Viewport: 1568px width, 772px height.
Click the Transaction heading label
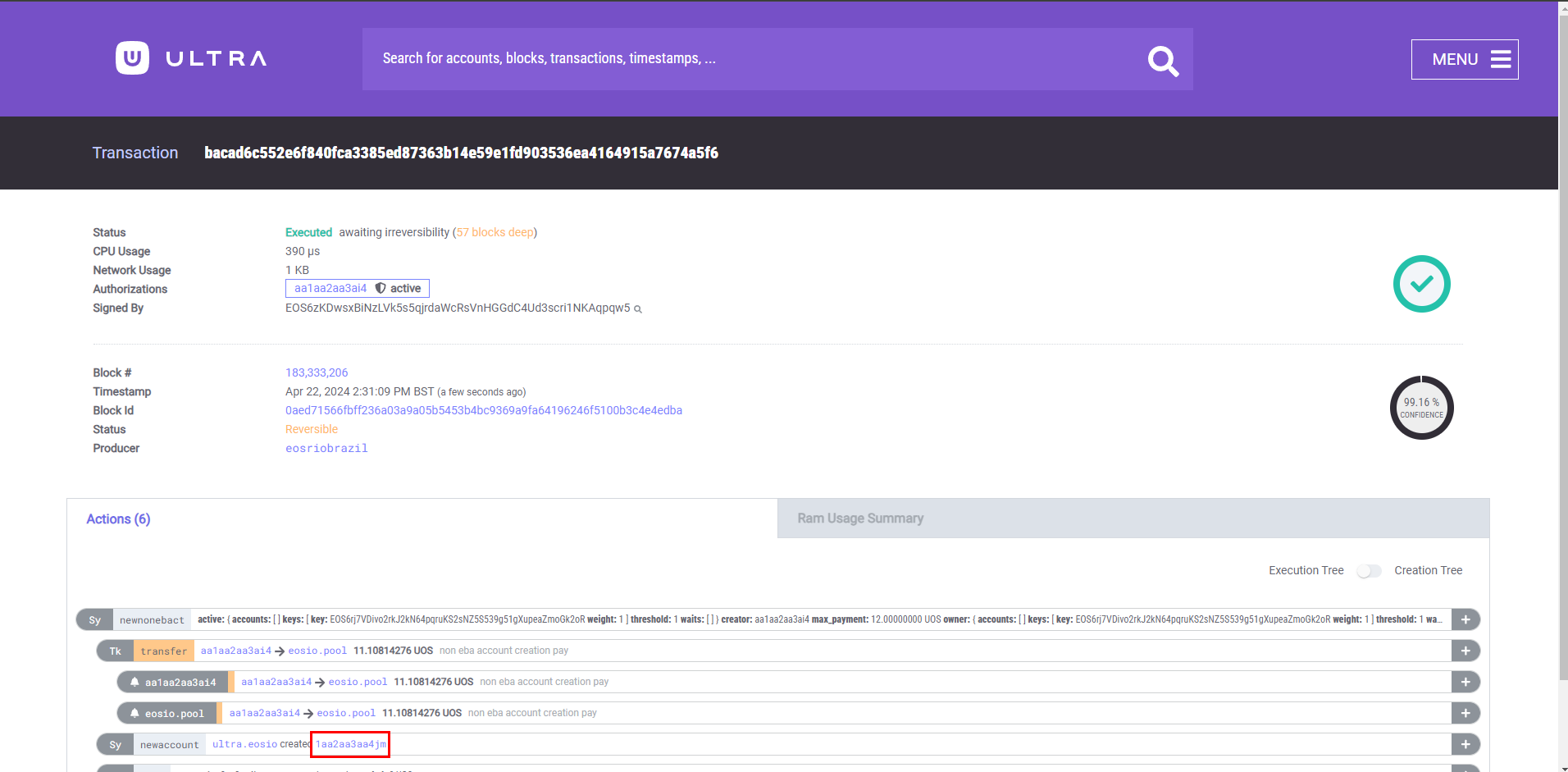point(135,153)
